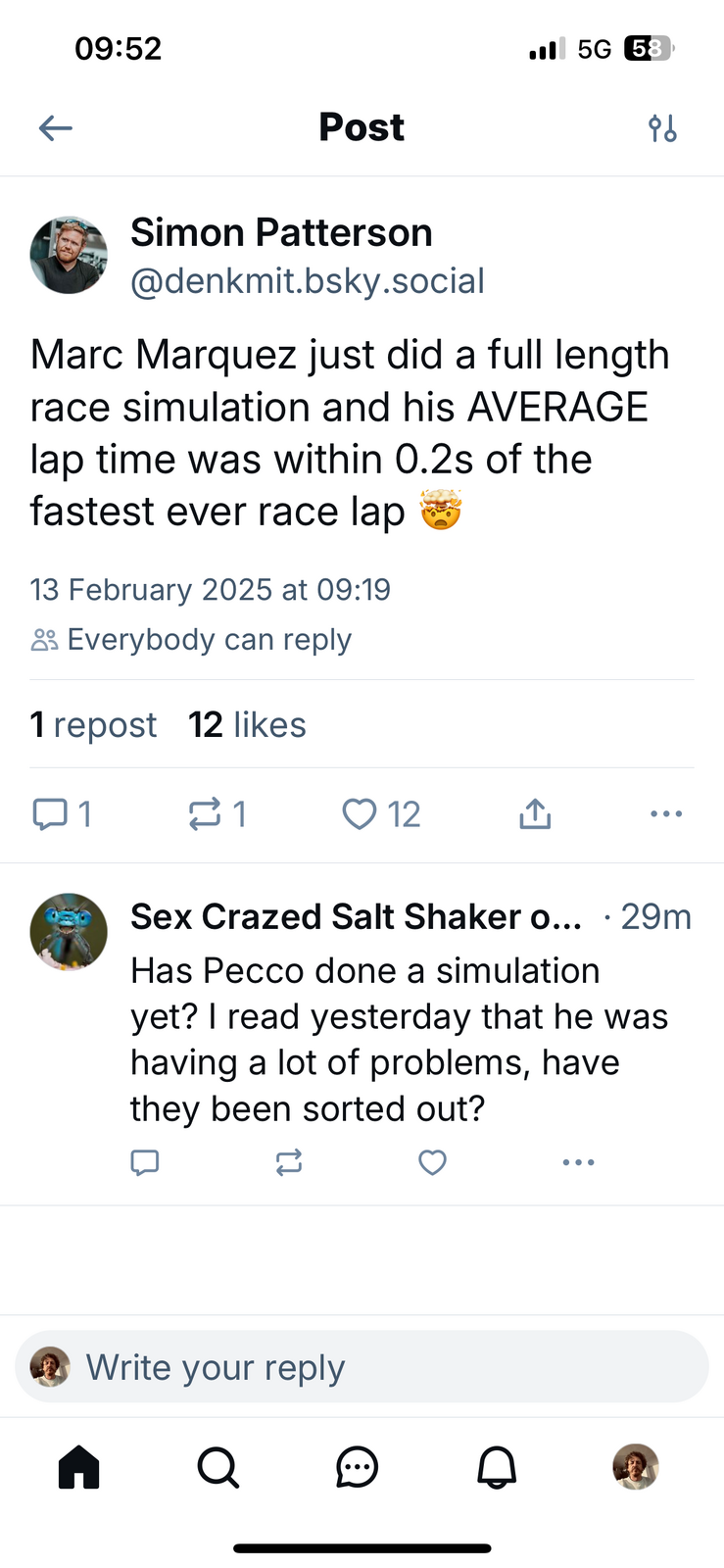Open @denkmit.bsky.social profile handle
724x1568 pixels.
[x=308, y=281]
